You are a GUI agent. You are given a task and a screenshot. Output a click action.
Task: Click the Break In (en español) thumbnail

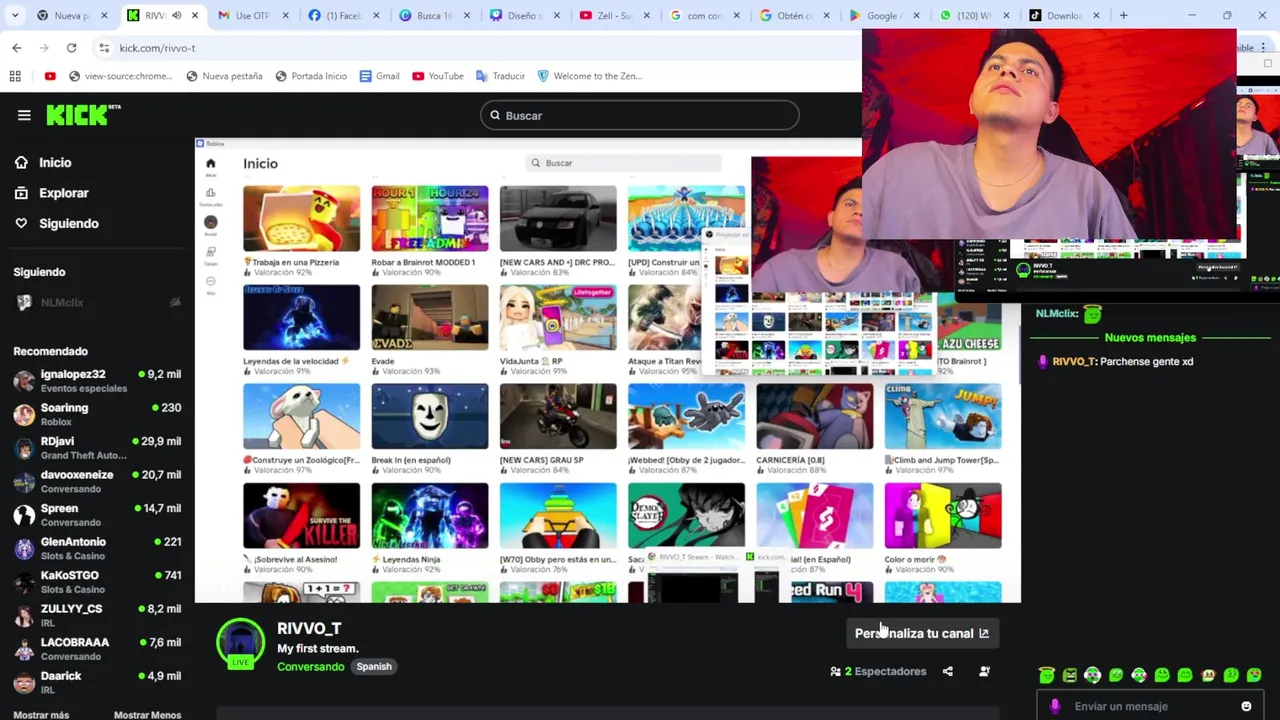(x=430, y=416)
